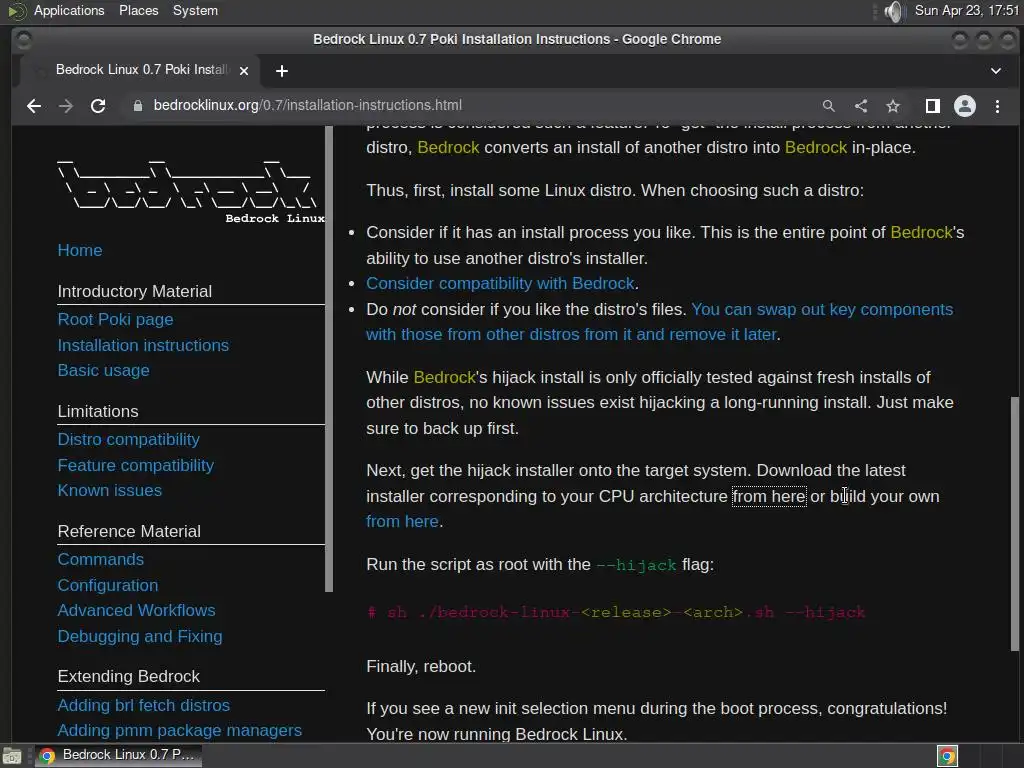Go back with the browser back arrow

point(34,106)
